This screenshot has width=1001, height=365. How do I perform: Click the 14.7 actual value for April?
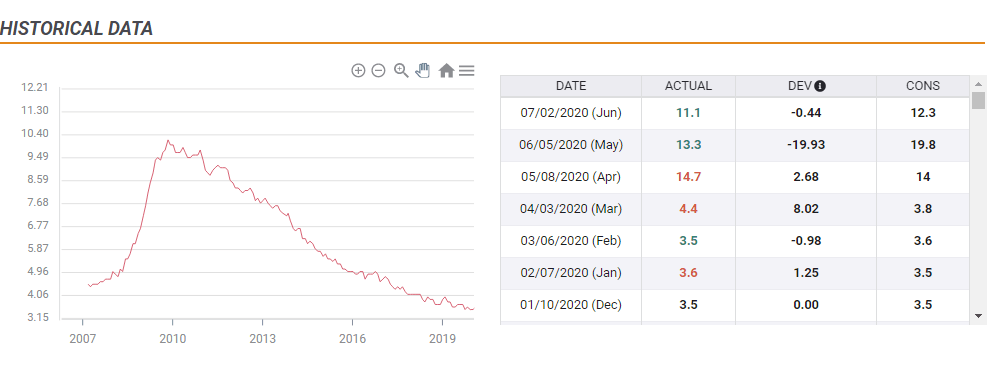[x=688, y=177]
